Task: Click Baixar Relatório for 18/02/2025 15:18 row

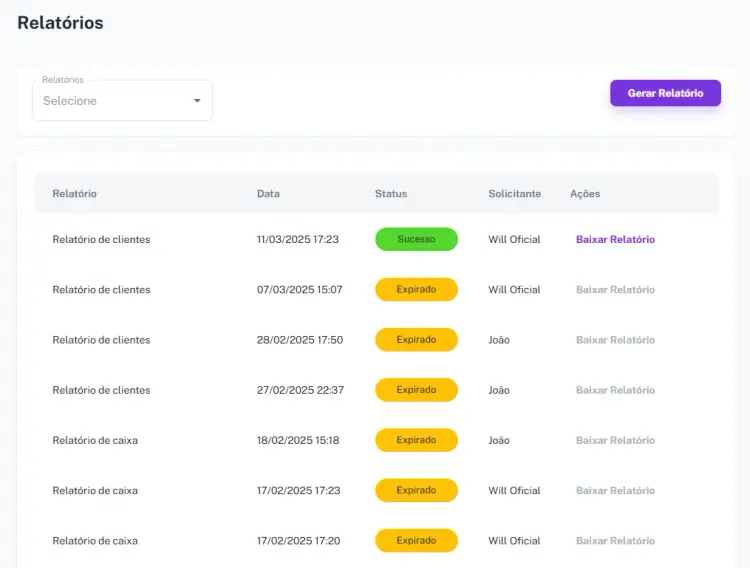Action: (x=615, y=440)
